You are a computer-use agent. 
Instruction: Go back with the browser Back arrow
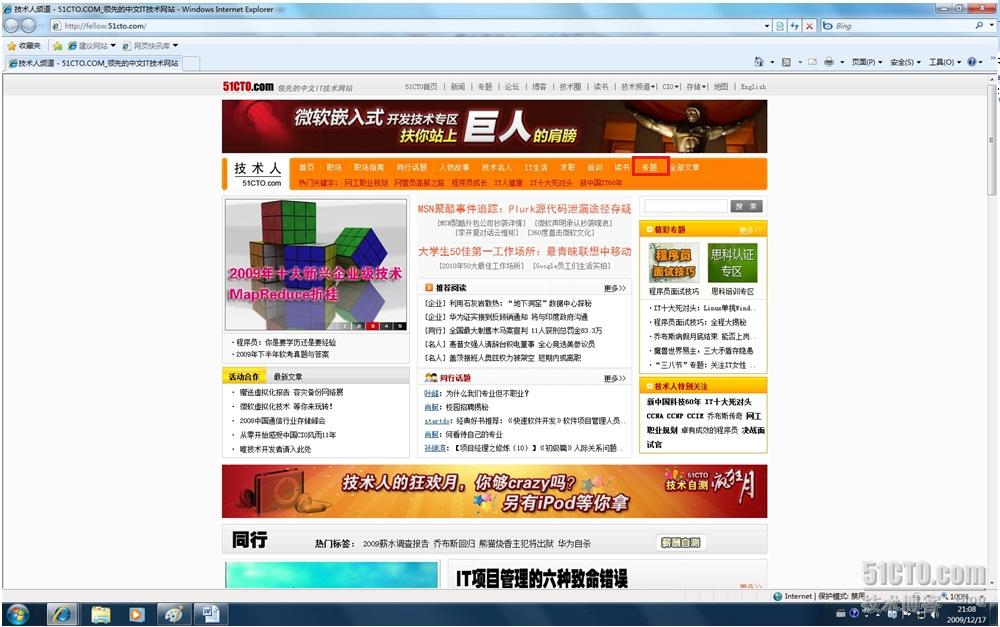click(11, 26)
